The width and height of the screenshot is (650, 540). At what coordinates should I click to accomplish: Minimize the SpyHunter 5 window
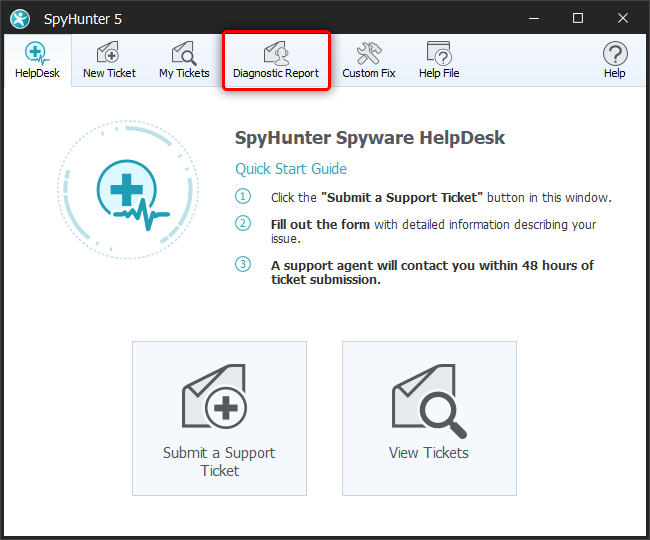530,18
